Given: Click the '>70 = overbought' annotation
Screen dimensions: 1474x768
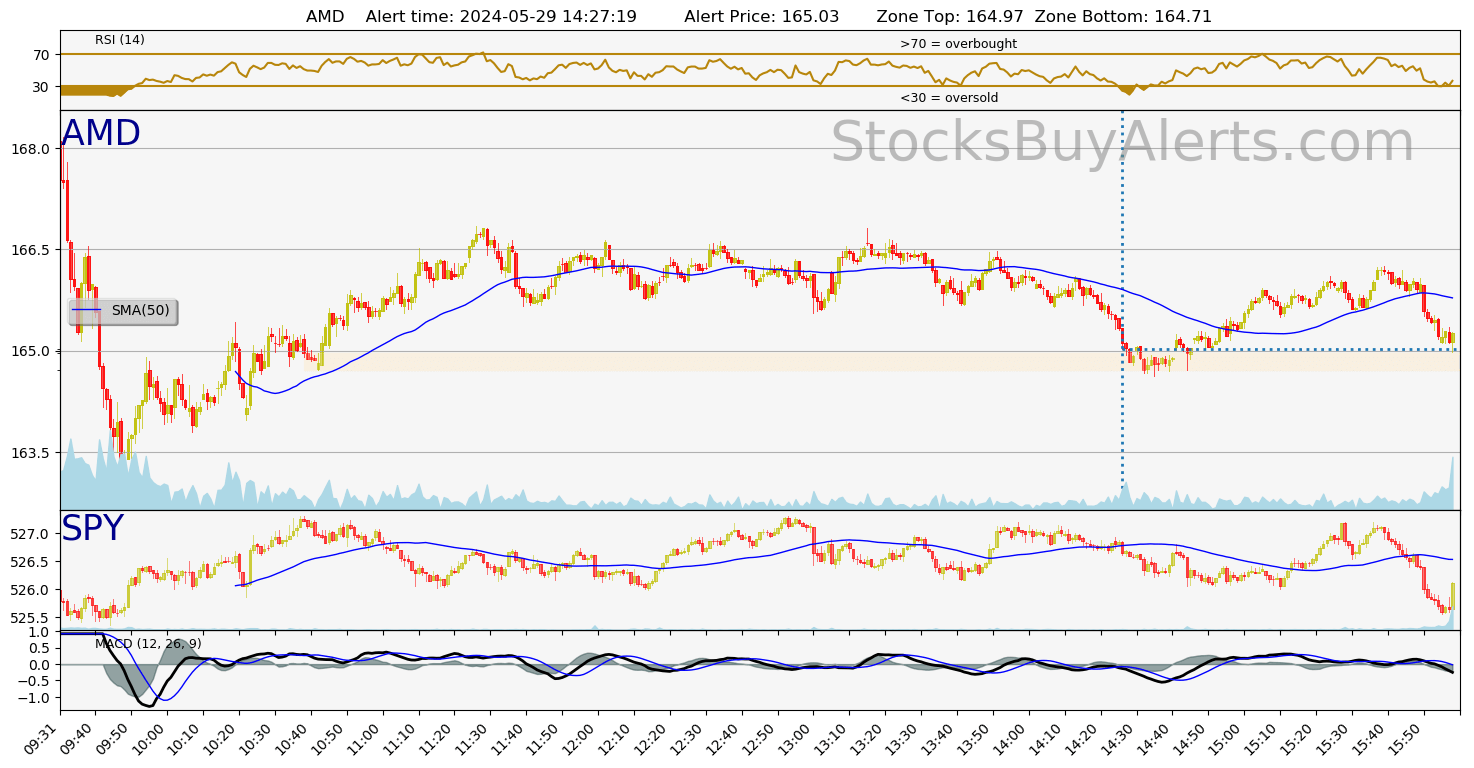Looking at the screenshot, I should tap(958, 44).
